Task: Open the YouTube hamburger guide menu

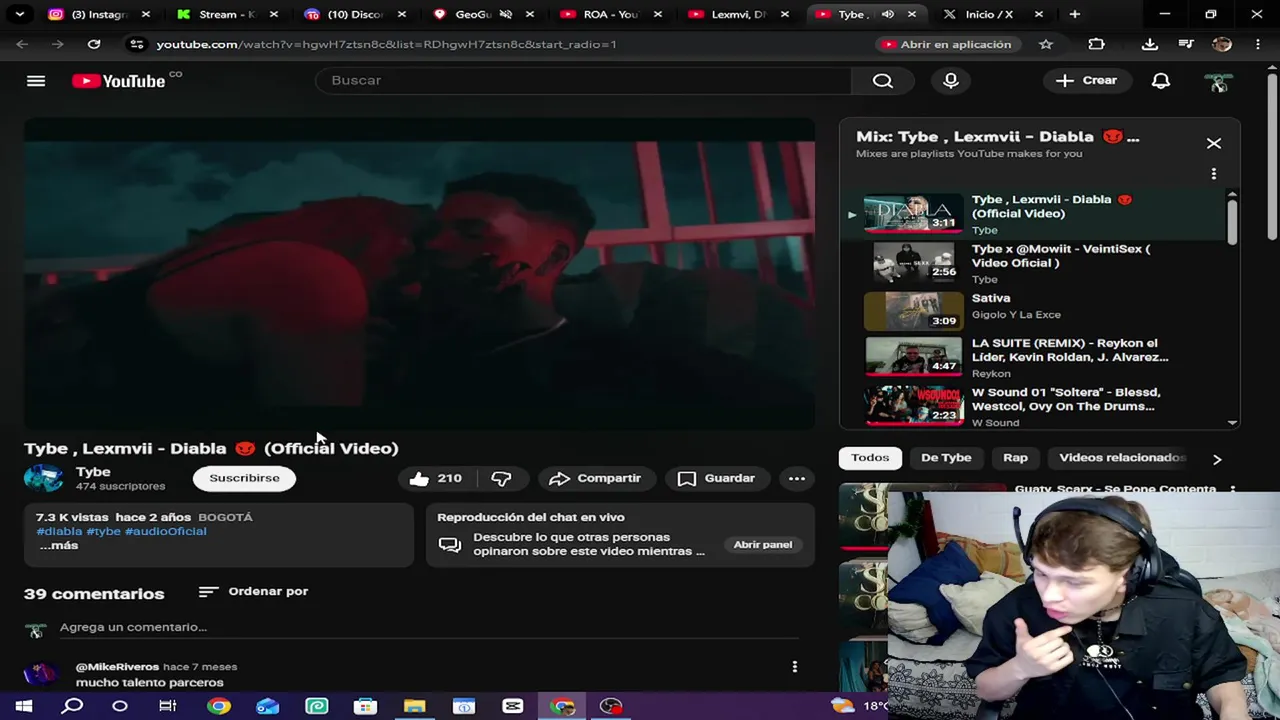Action: pos(36,81)
